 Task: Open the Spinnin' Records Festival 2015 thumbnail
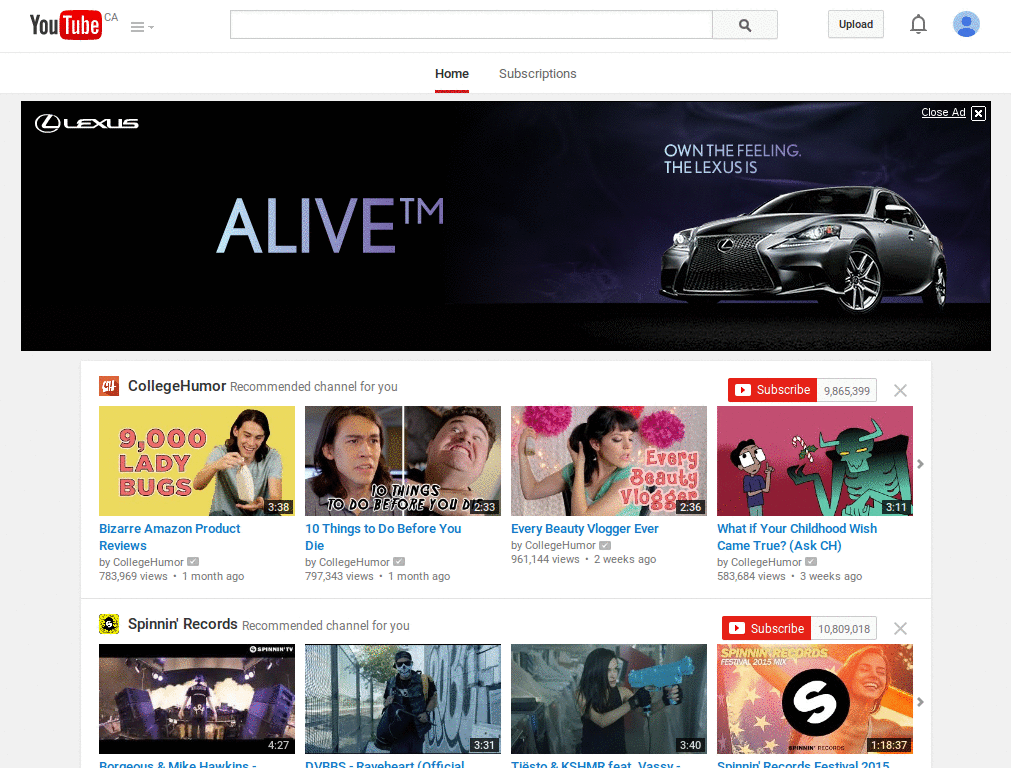coord(815,699)
